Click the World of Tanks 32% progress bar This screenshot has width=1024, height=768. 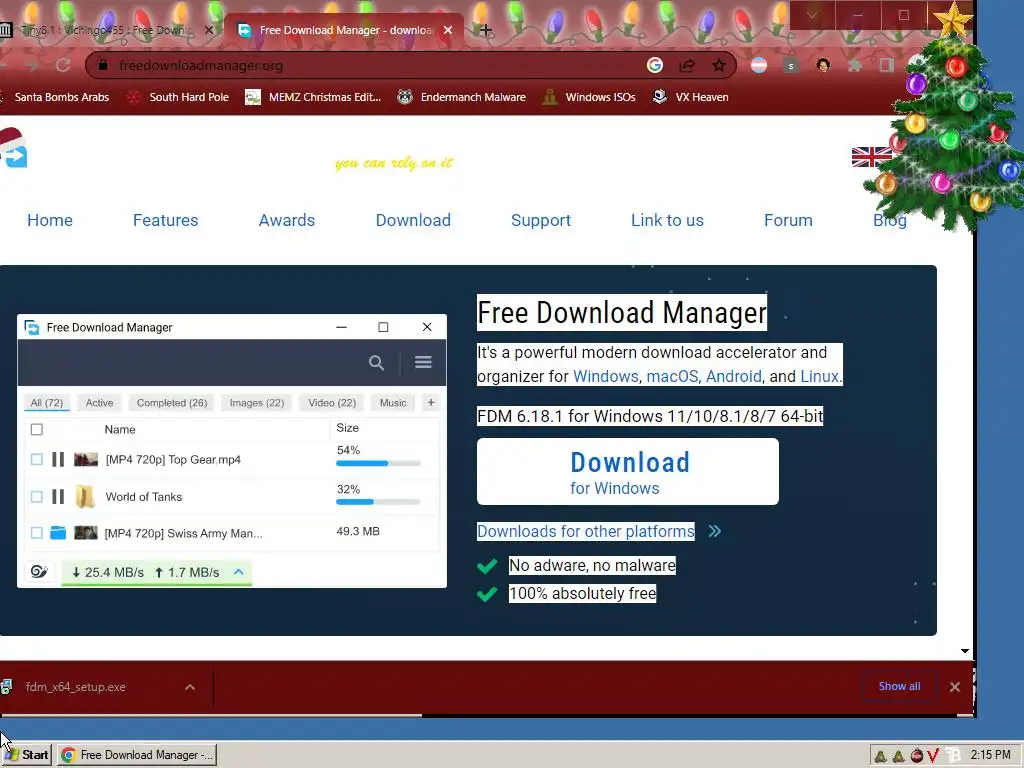pos(378,502)
